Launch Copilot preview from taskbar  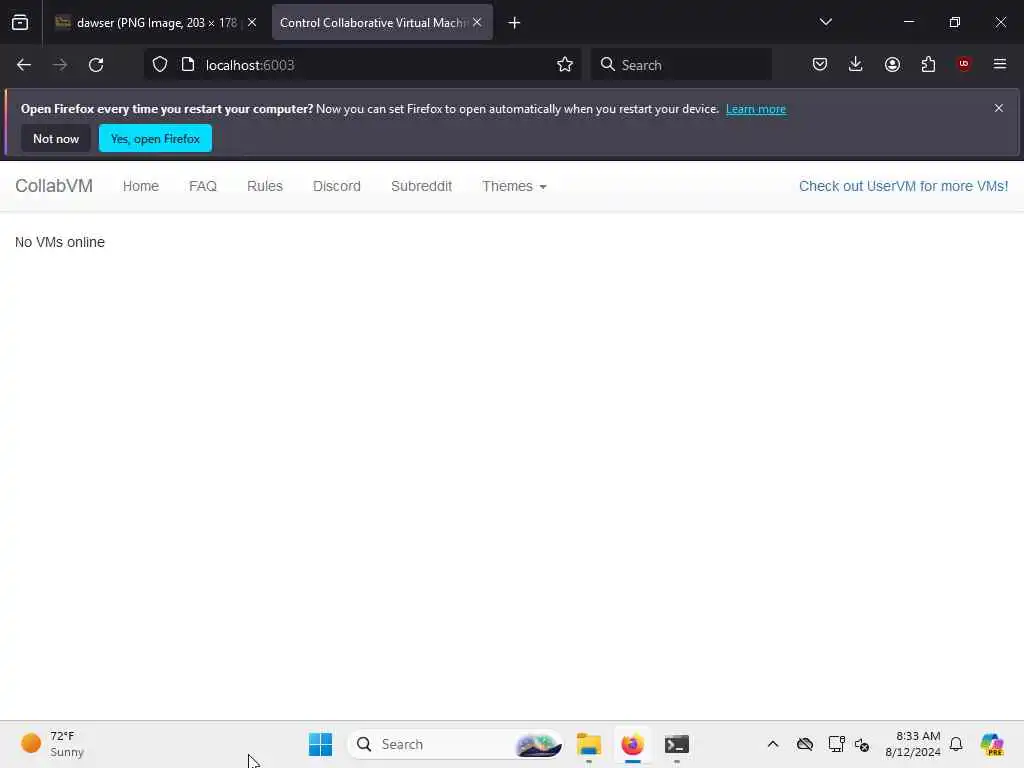[x=992, y=744]
